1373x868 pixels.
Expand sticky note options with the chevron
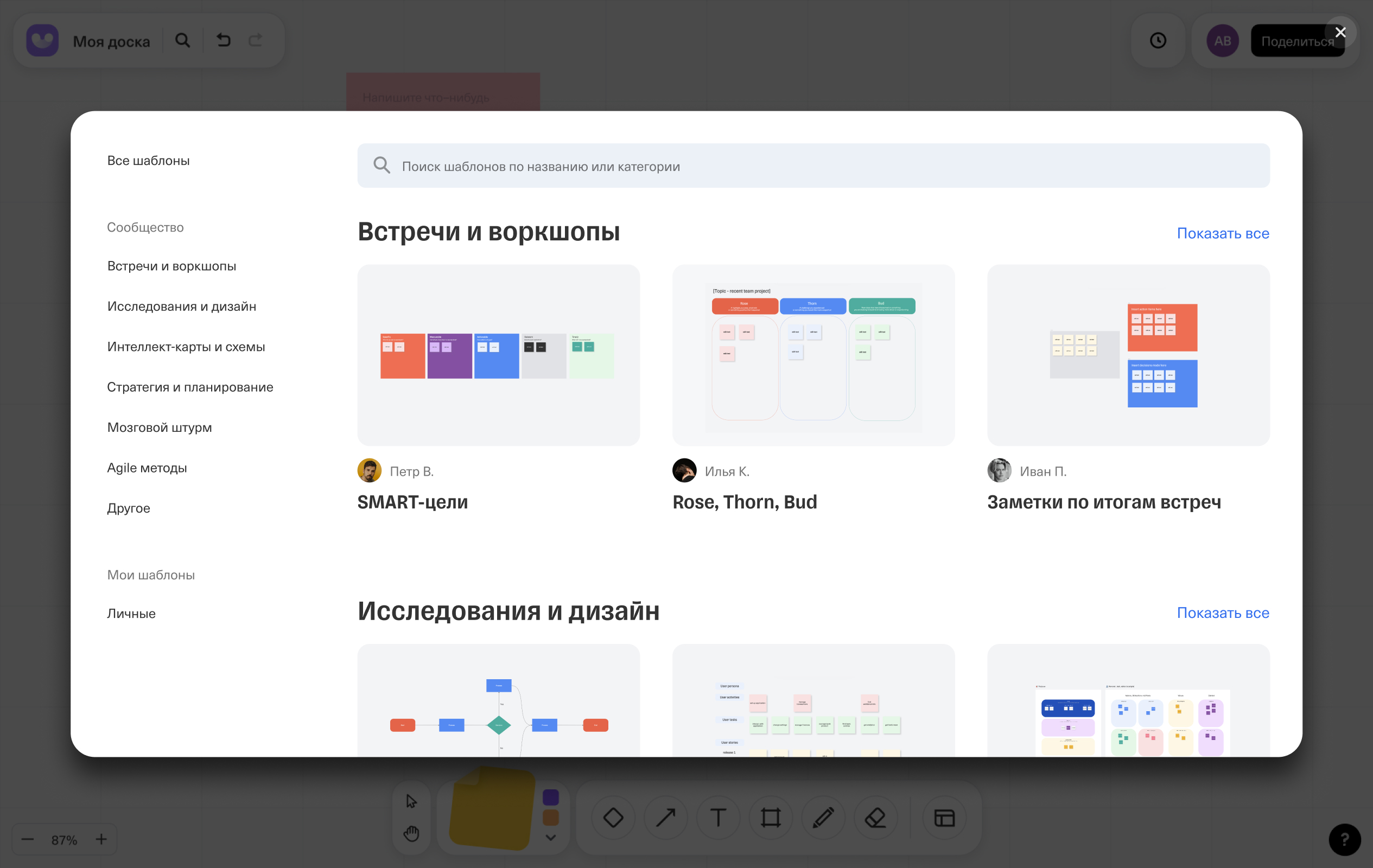pyautogui.click(x=550, y=838)
